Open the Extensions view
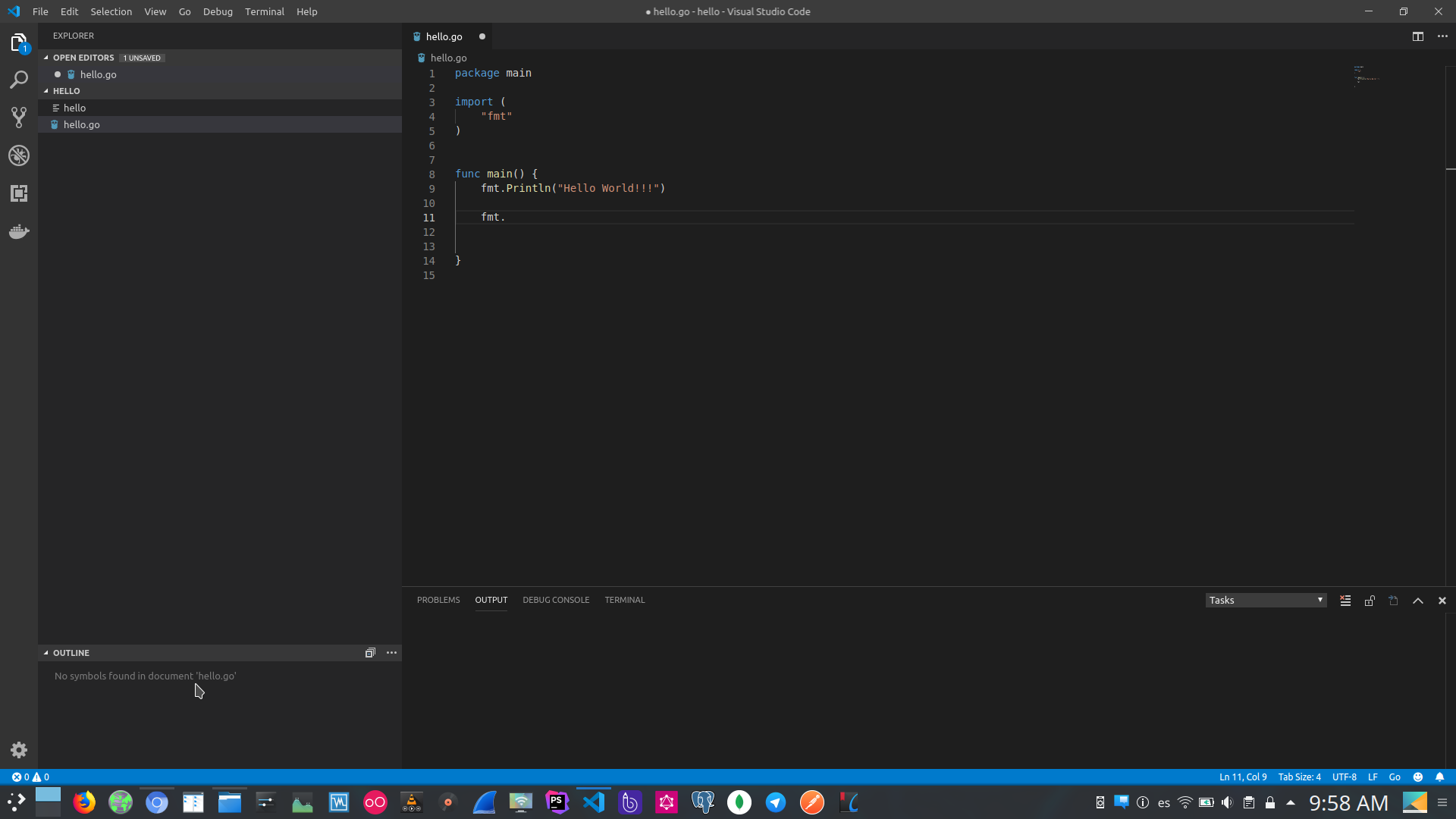Viewport: 1456px width, 819px height. point(19,193)
